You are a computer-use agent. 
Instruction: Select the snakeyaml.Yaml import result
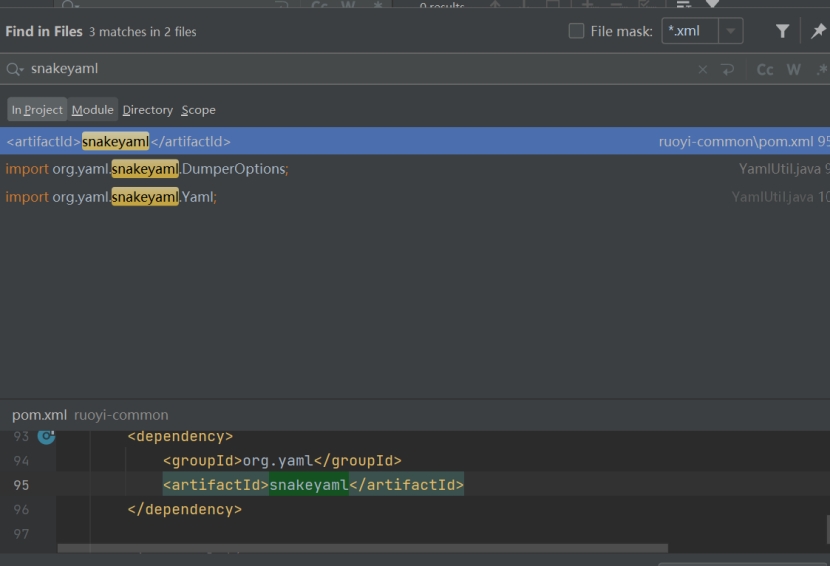coord(300,197)
